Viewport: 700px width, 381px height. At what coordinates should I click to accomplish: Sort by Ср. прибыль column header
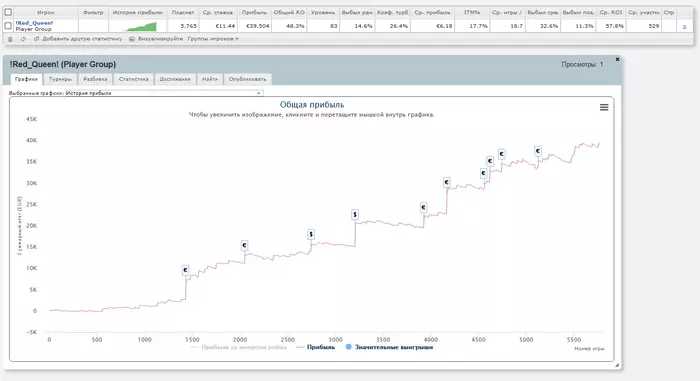click(x=432, y=13)
